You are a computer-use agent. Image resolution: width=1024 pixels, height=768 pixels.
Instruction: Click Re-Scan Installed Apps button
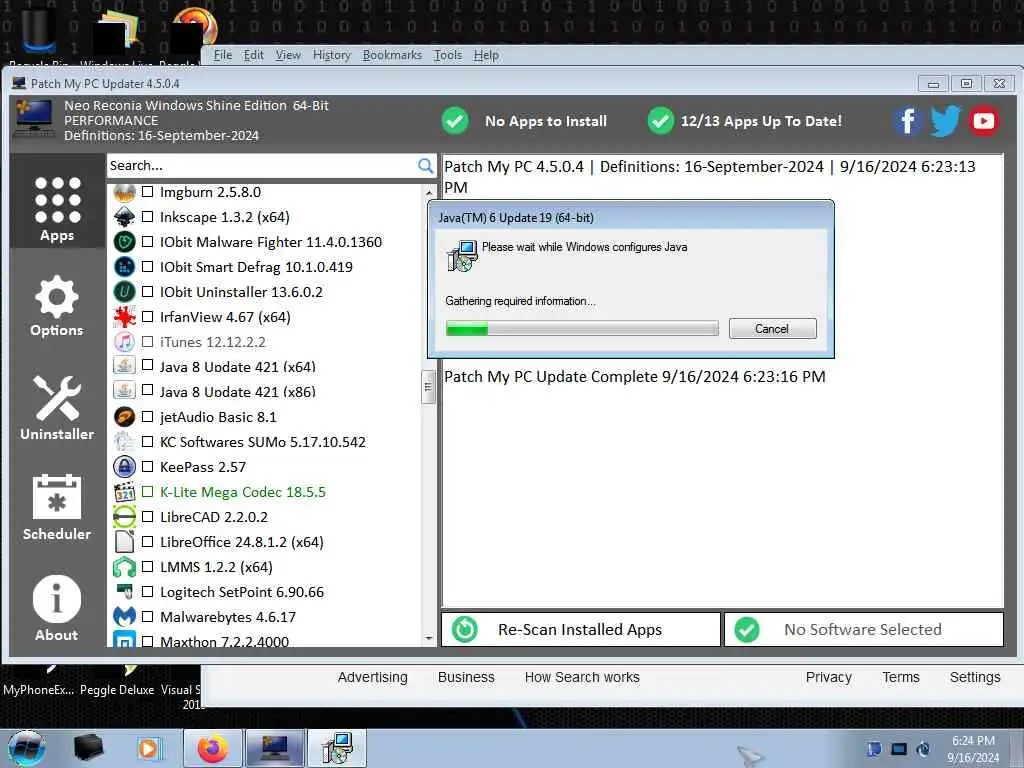pos(581,630)
